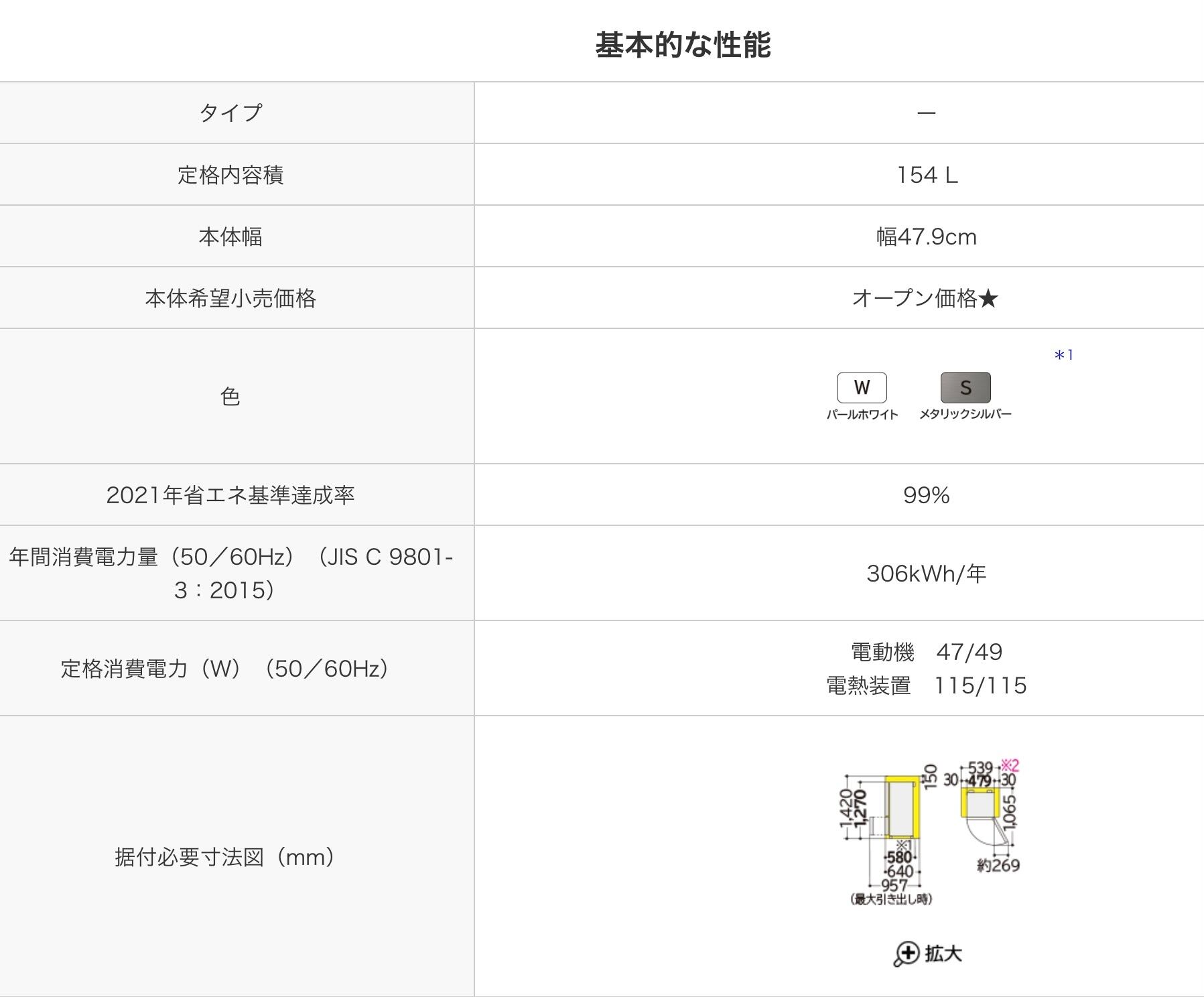Open the *1 footnote link
Image resolution: width=1204 pixels, height=997 pixels.
coord(1064,355)
